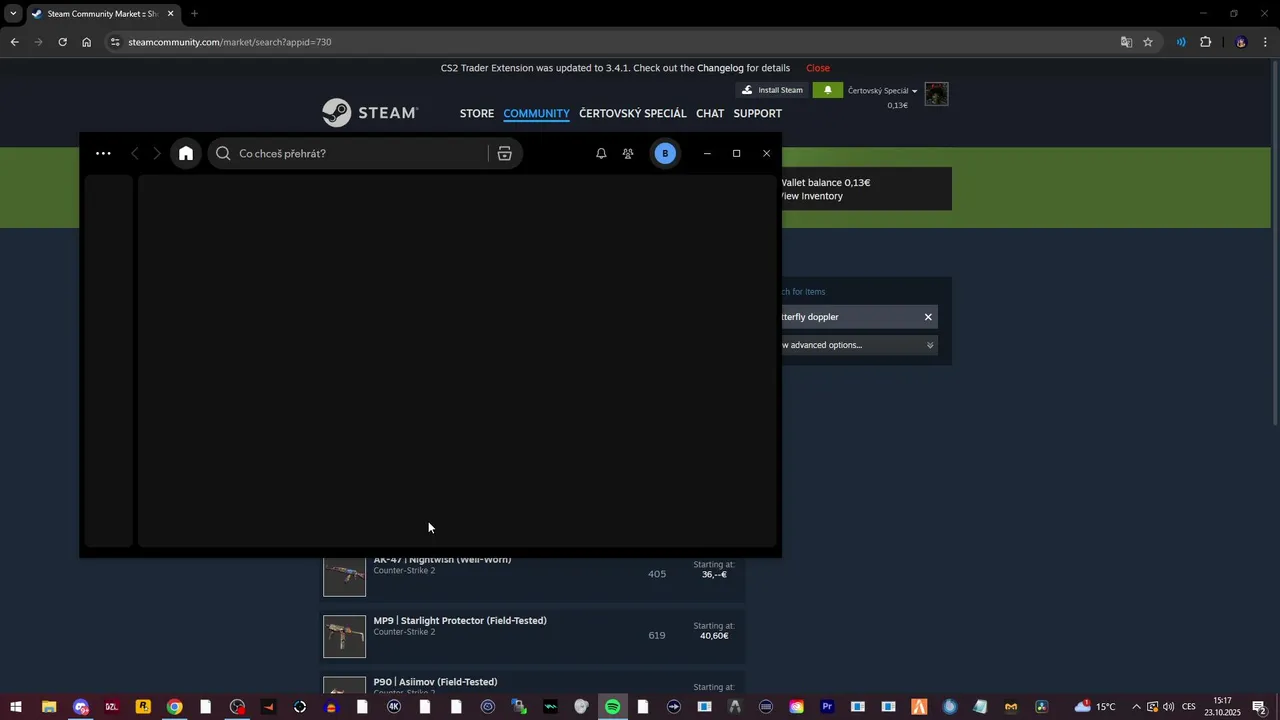Close the CS2 Trader update banner
The width and height of the screenshot is (1280, 720).
818,68
